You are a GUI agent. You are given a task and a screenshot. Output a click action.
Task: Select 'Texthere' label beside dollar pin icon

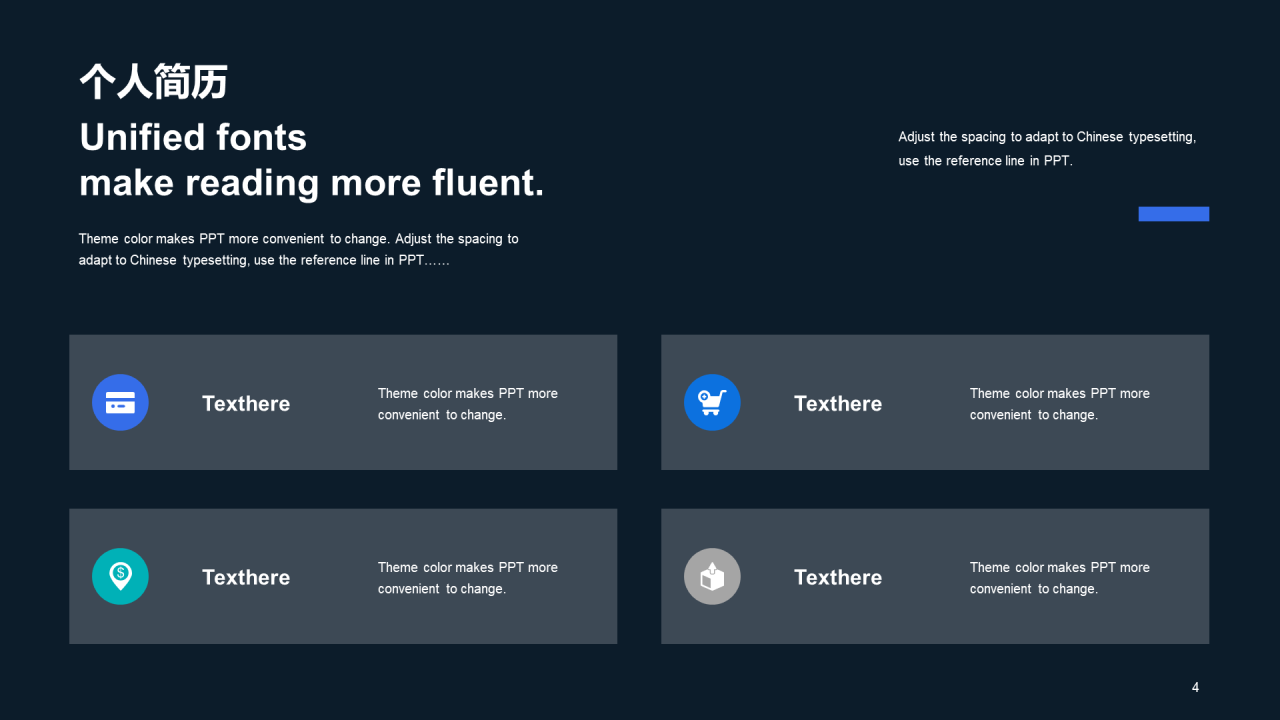click(246, 578)
